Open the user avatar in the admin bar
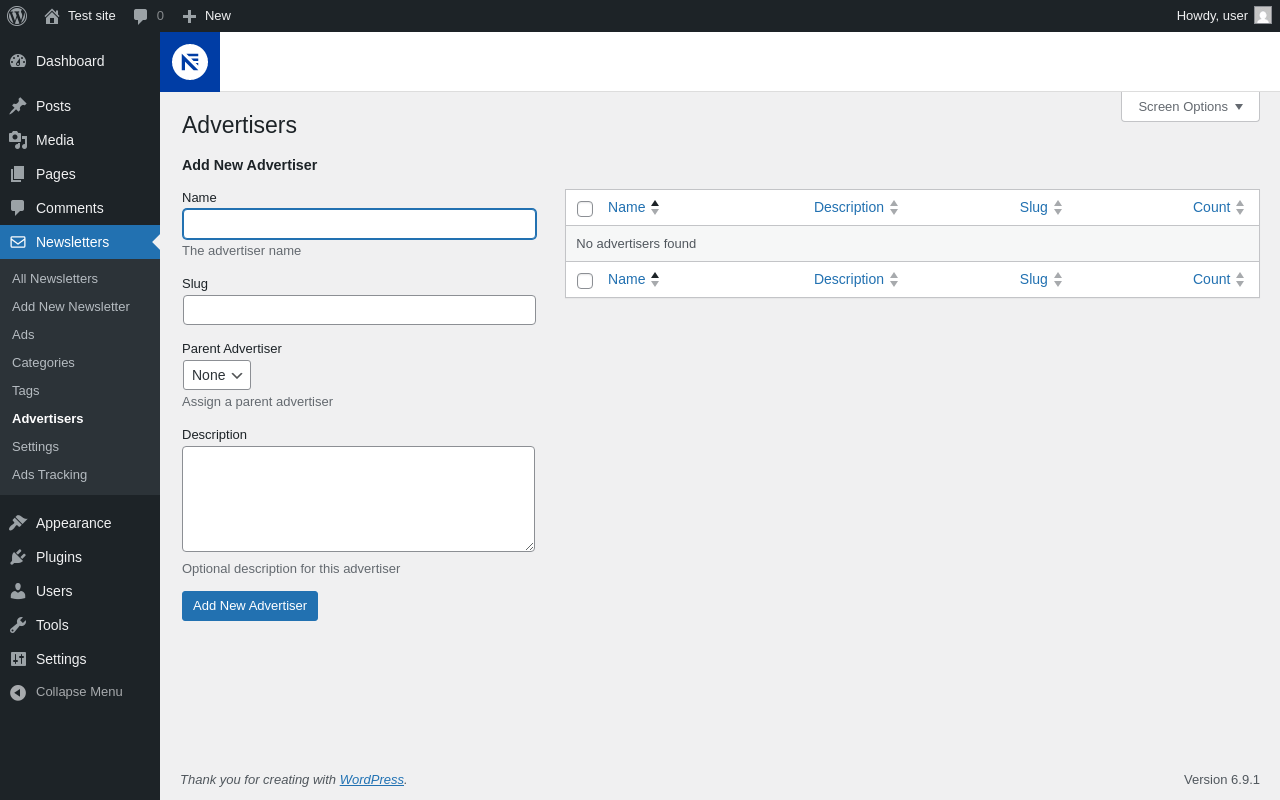 pos(1263,15)
